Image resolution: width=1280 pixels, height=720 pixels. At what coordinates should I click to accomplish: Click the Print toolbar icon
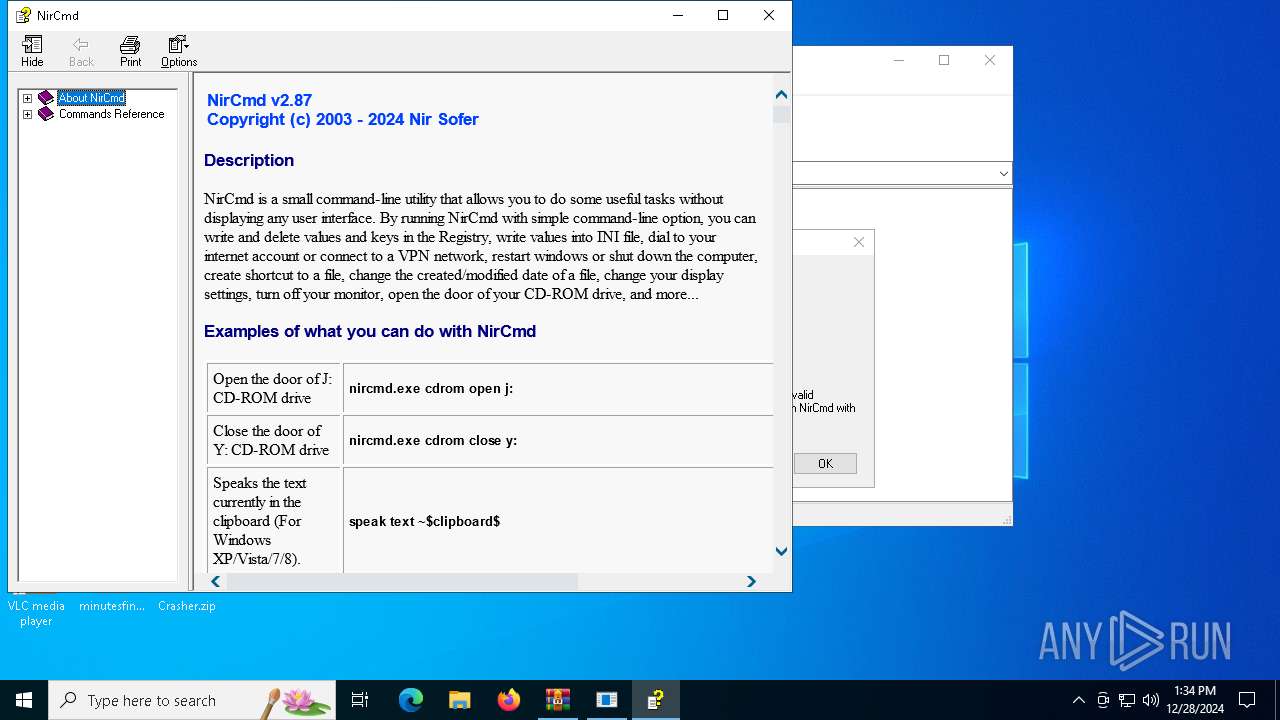(x=130, y=51)
